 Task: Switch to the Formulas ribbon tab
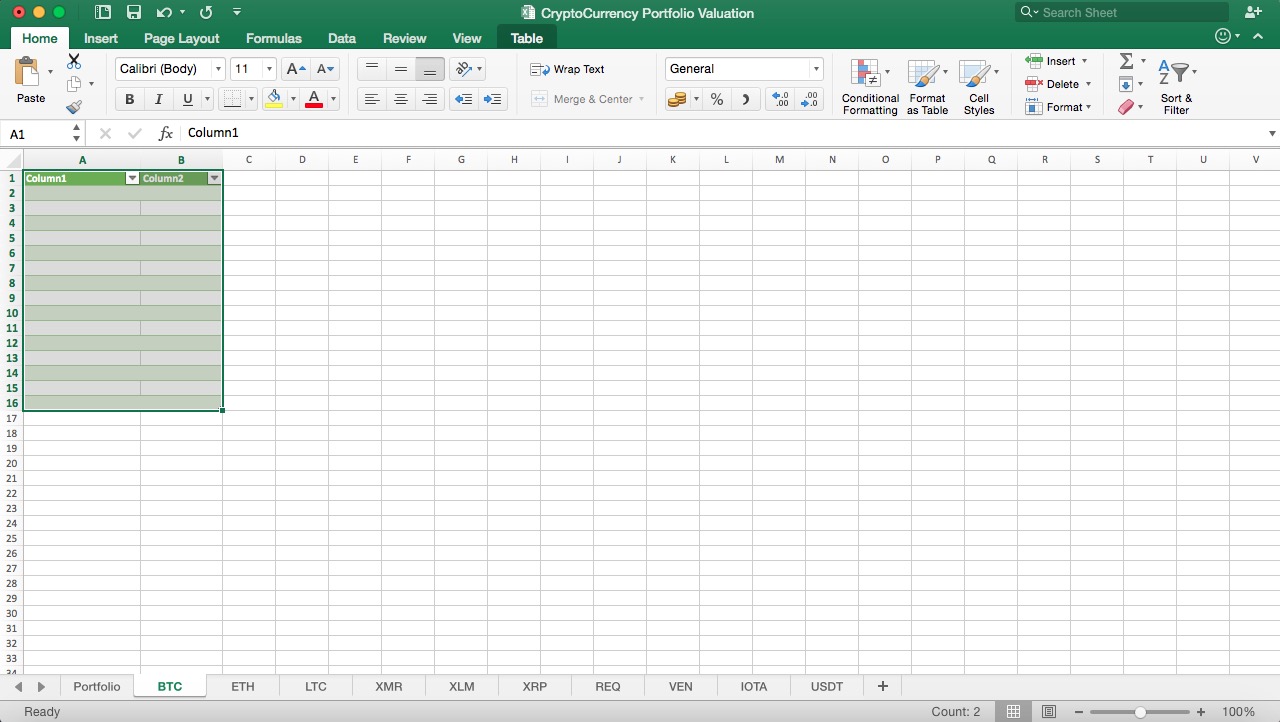[273, 38]
